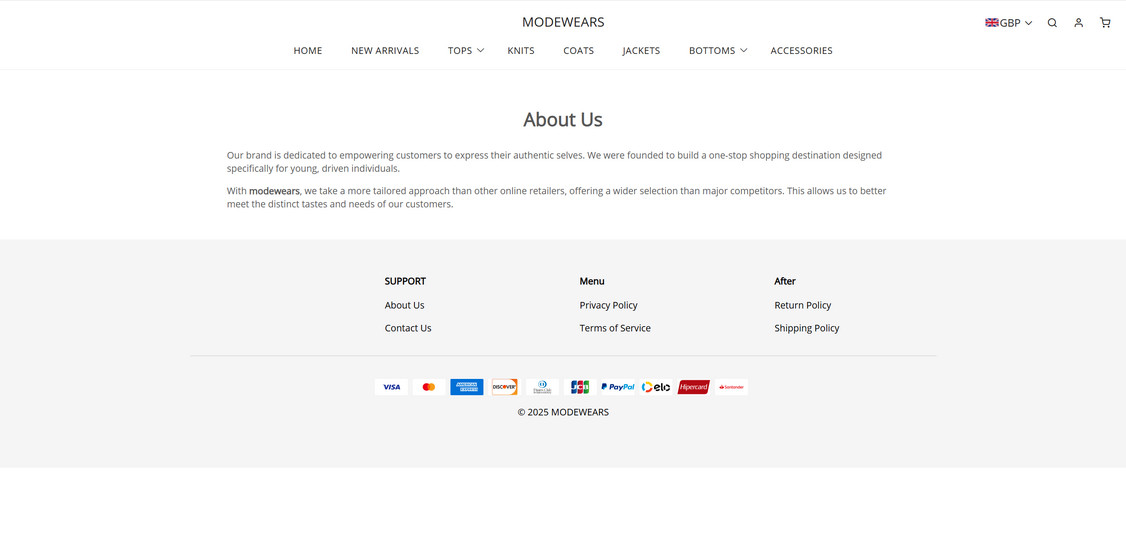Click the American Express payment icon
The height and width of the screenshot is (545, 1126).
coord(467,387)
